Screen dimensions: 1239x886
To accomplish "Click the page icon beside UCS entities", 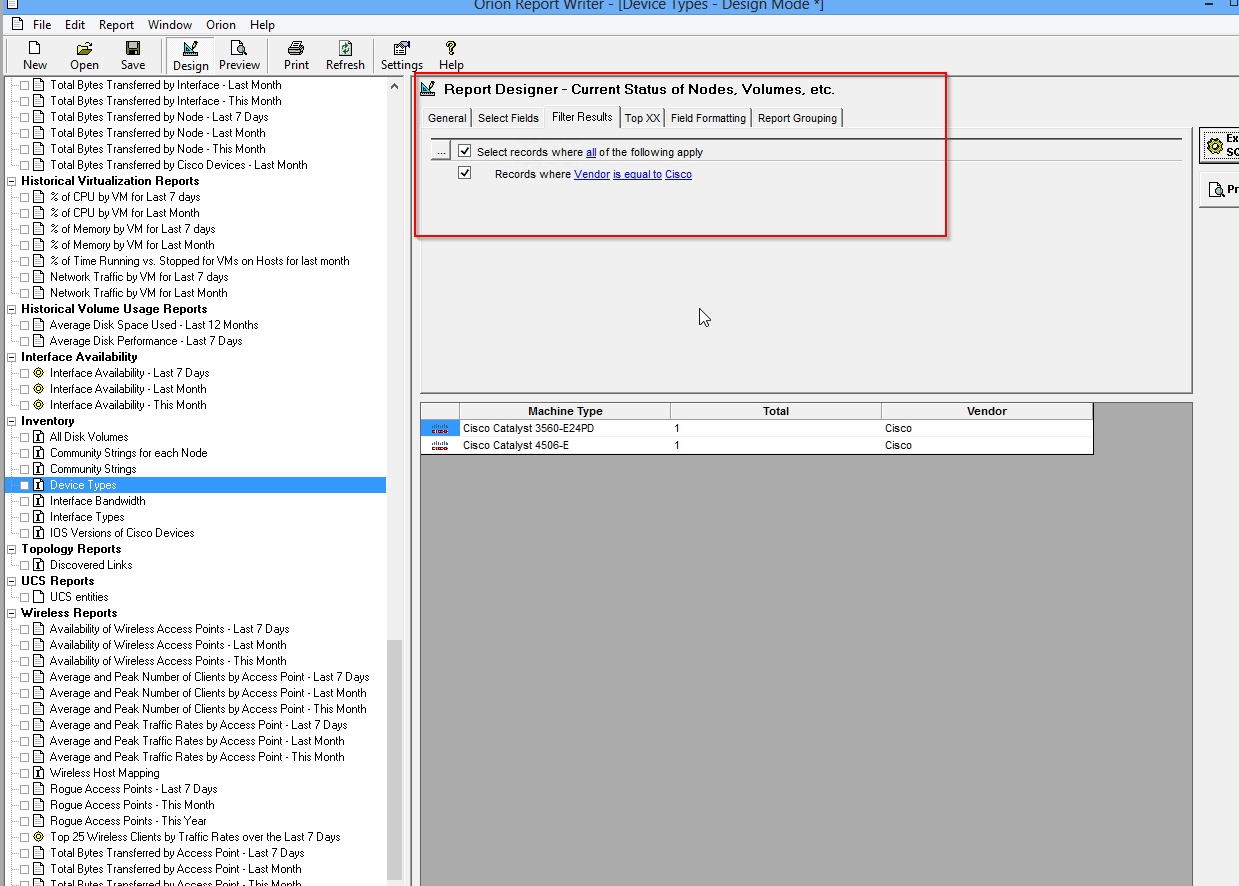I will (39, 597).
